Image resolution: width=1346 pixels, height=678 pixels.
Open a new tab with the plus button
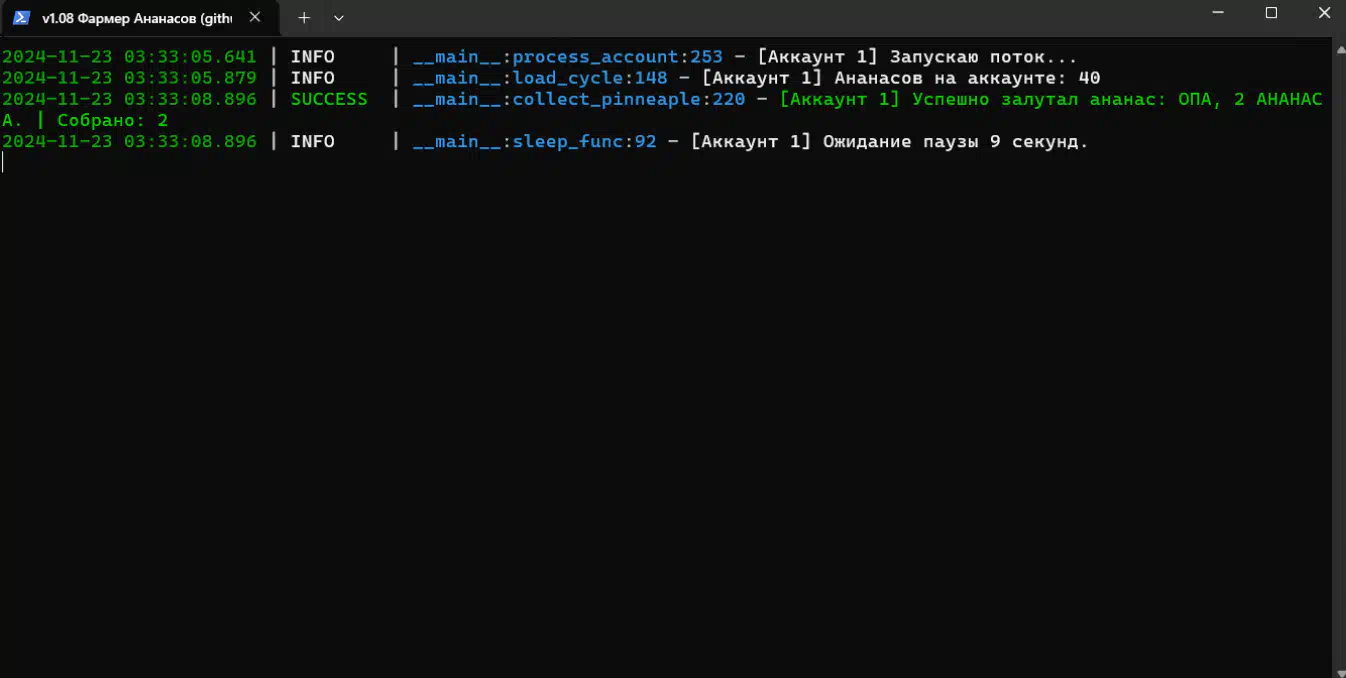(x=304, y=18)
